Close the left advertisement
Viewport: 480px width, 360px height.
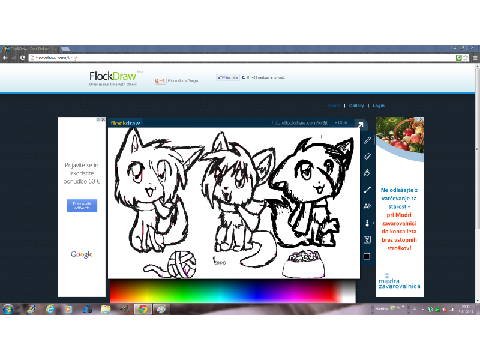(103, 119)
